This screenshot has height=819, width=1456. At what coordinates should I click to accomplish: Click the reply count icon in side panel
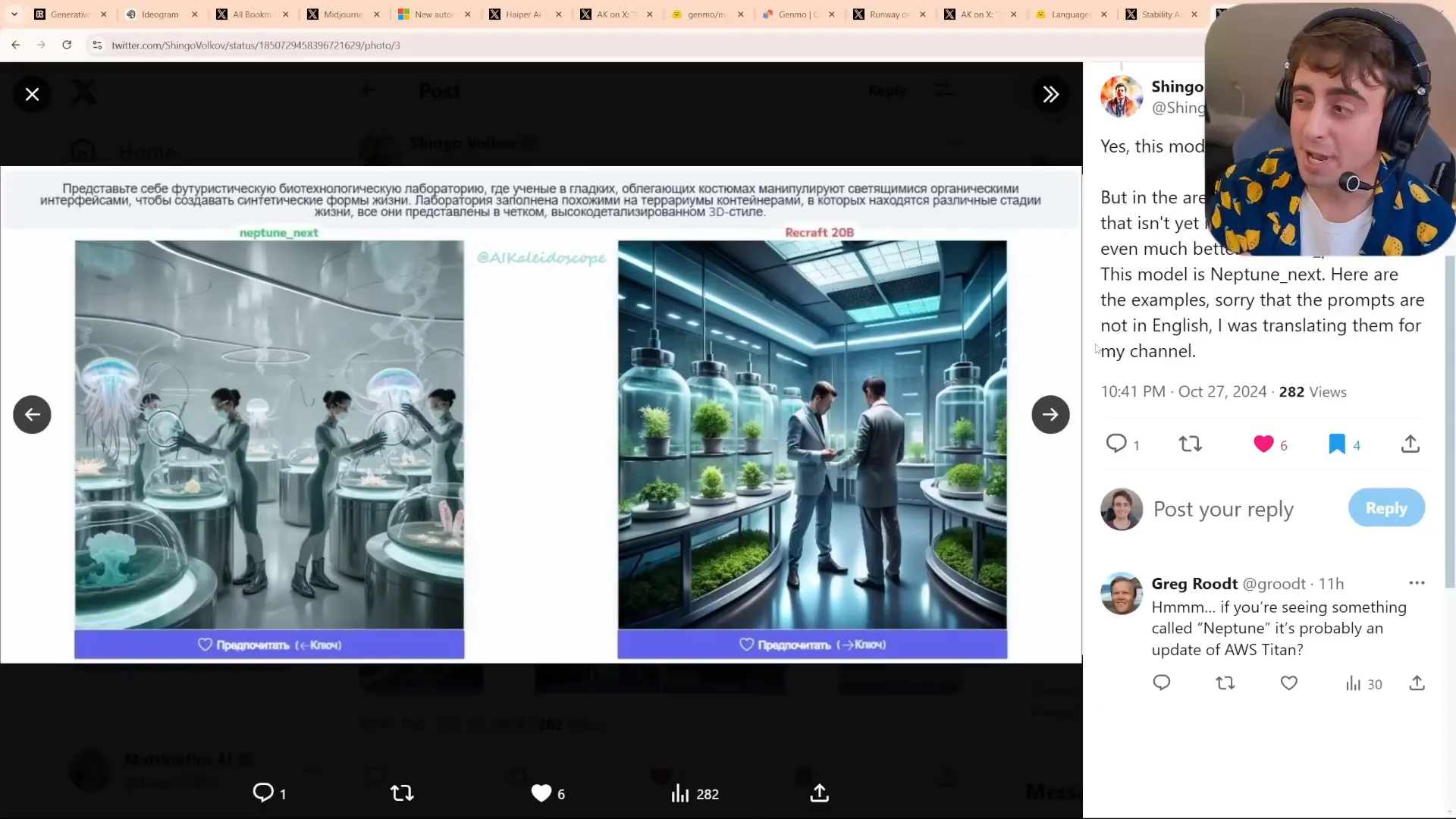coord(1116,444)
